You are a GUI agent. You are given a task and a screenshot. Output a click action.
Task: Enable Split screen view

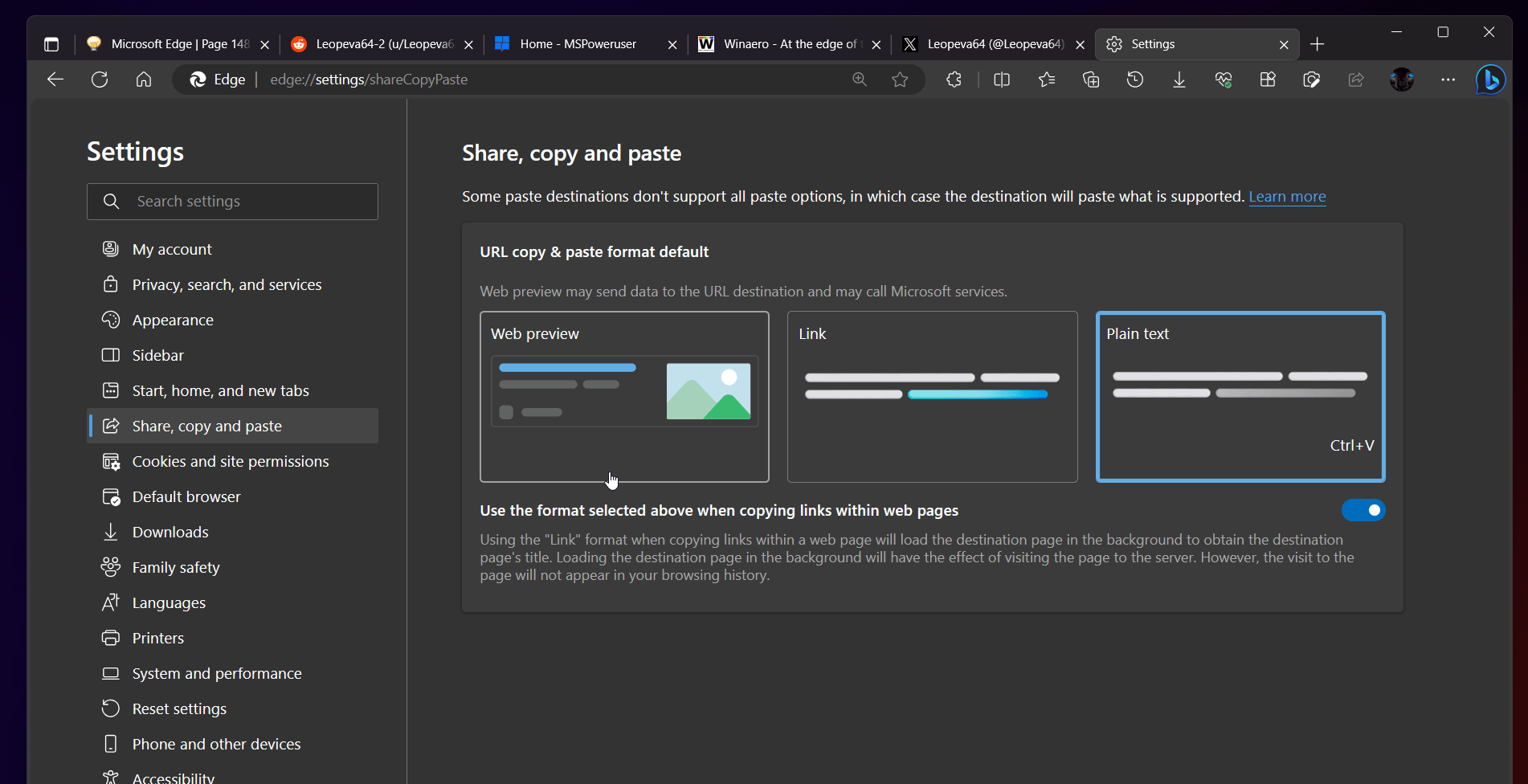pos(1002,80)
